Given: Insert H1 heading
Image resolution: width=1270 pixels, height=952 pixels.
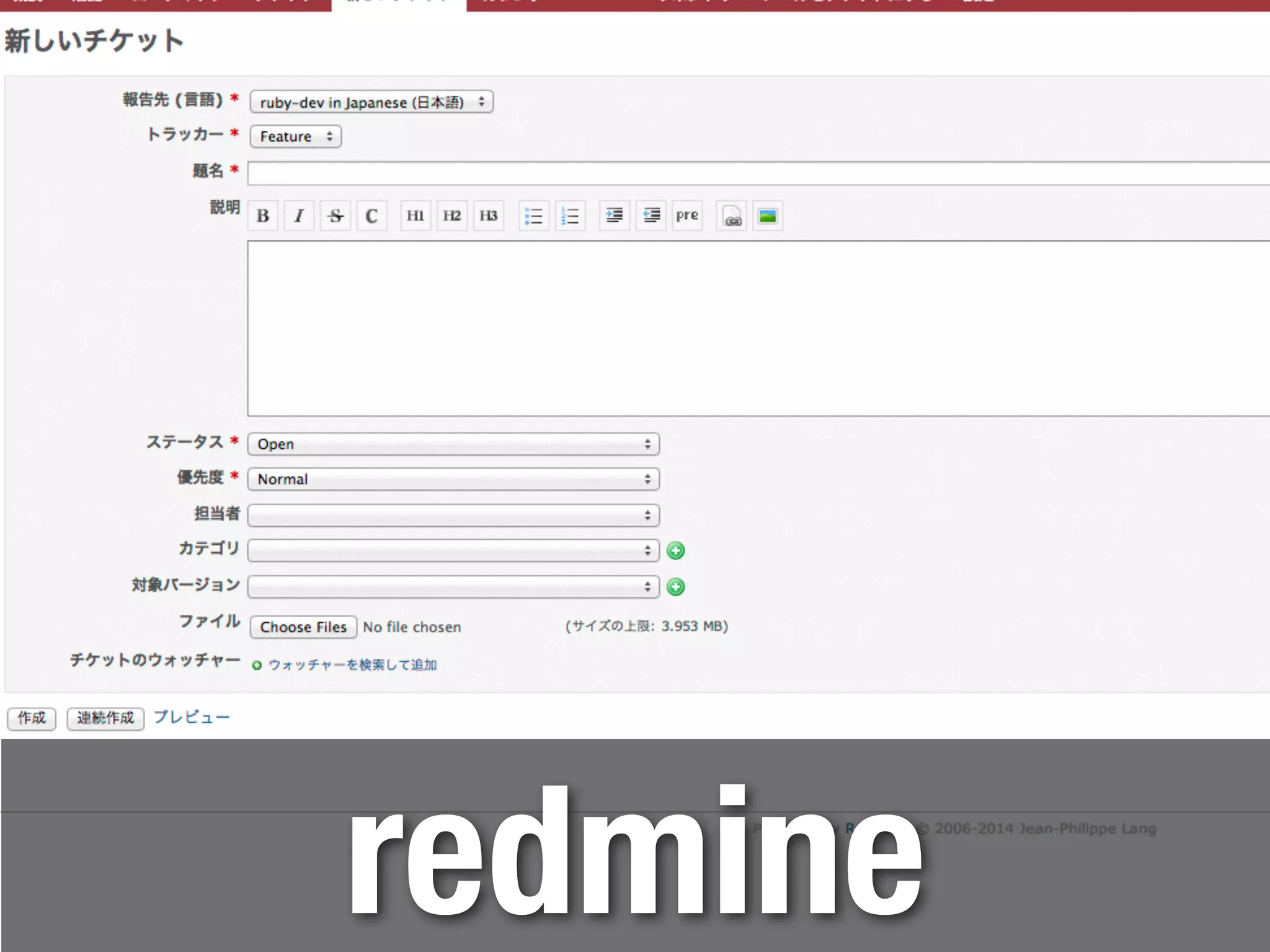Looking at the screenshot, I should (x=415, y=216).
